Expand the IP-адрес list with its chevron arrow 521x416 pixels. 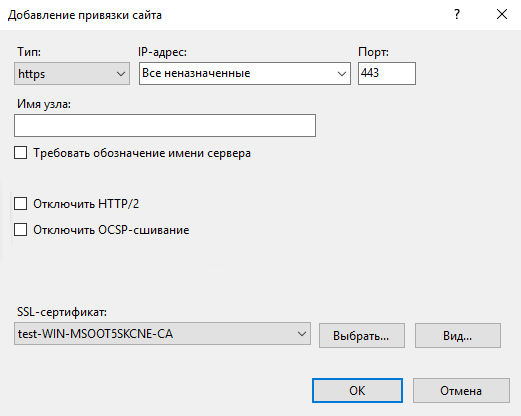(342, 74)
